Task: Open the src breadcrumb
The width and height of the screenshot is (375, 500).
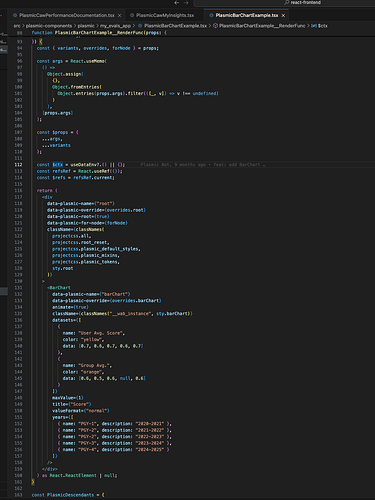Action: [17, 26]
